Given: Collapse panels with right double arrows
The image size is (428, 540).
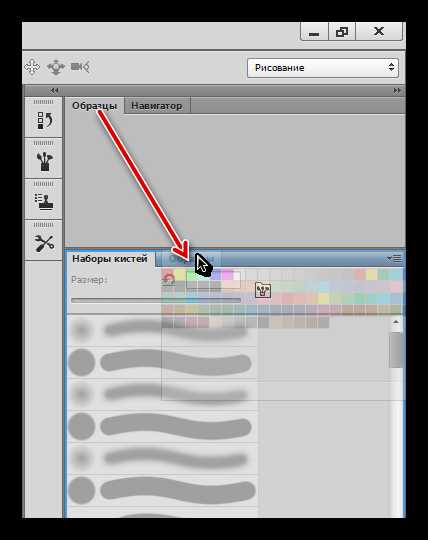Looking at the screenshot, I should click(397, 91).
